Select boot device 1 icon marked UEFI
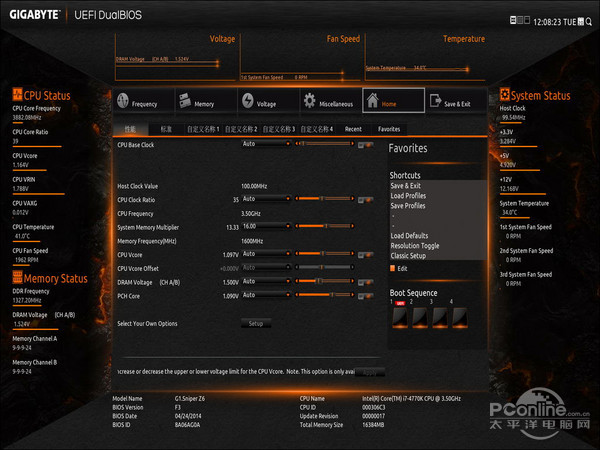The height and width of the screenshot is (450, 600). [400, 318]
